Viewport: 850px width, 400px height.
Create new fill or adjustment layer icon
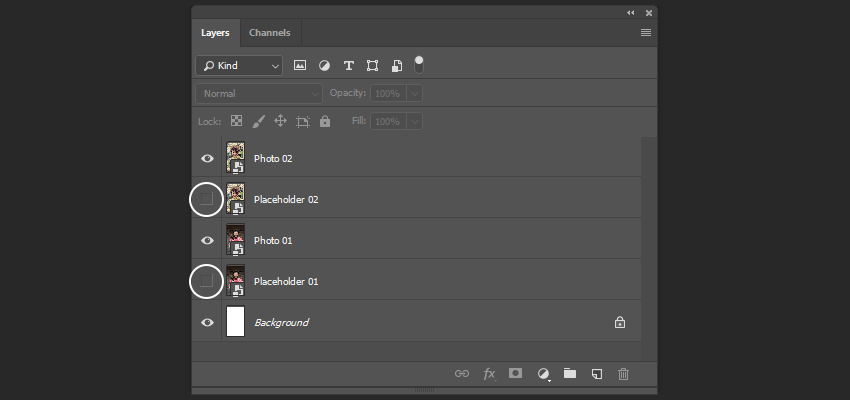click(543, 373)
